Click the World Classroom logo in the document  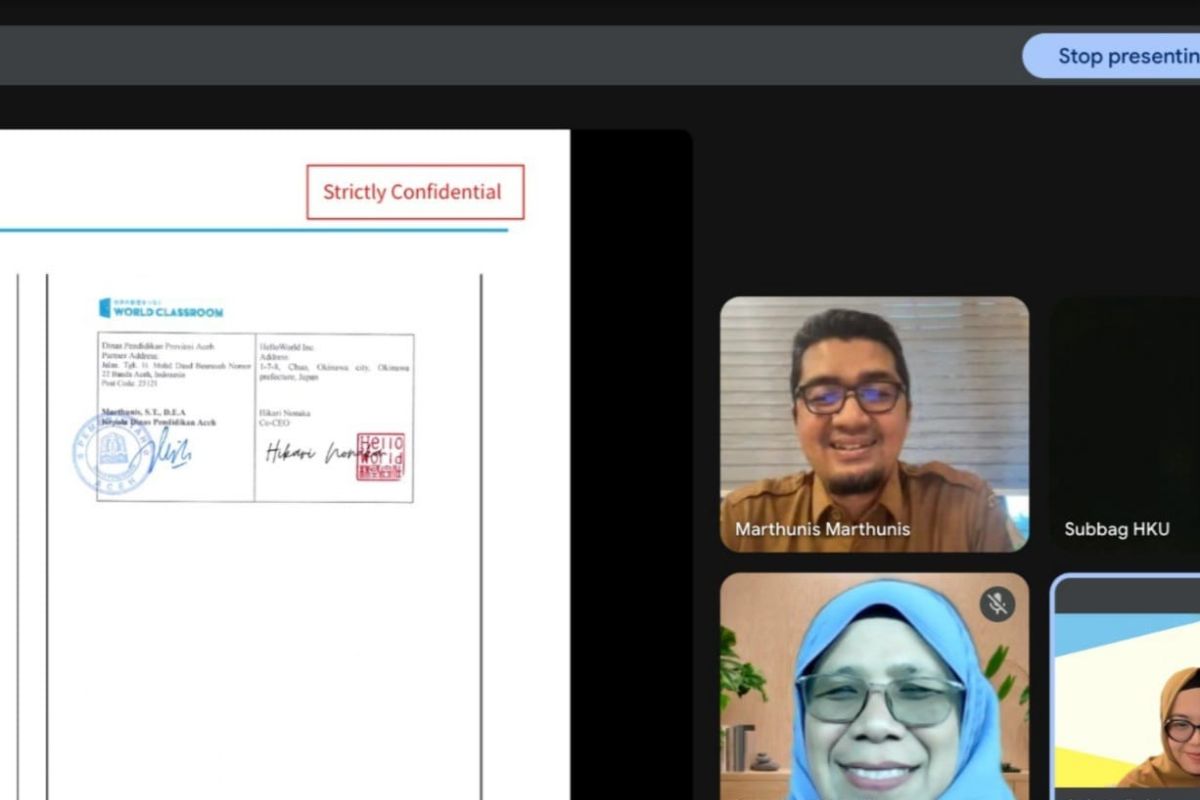(161, 309)
